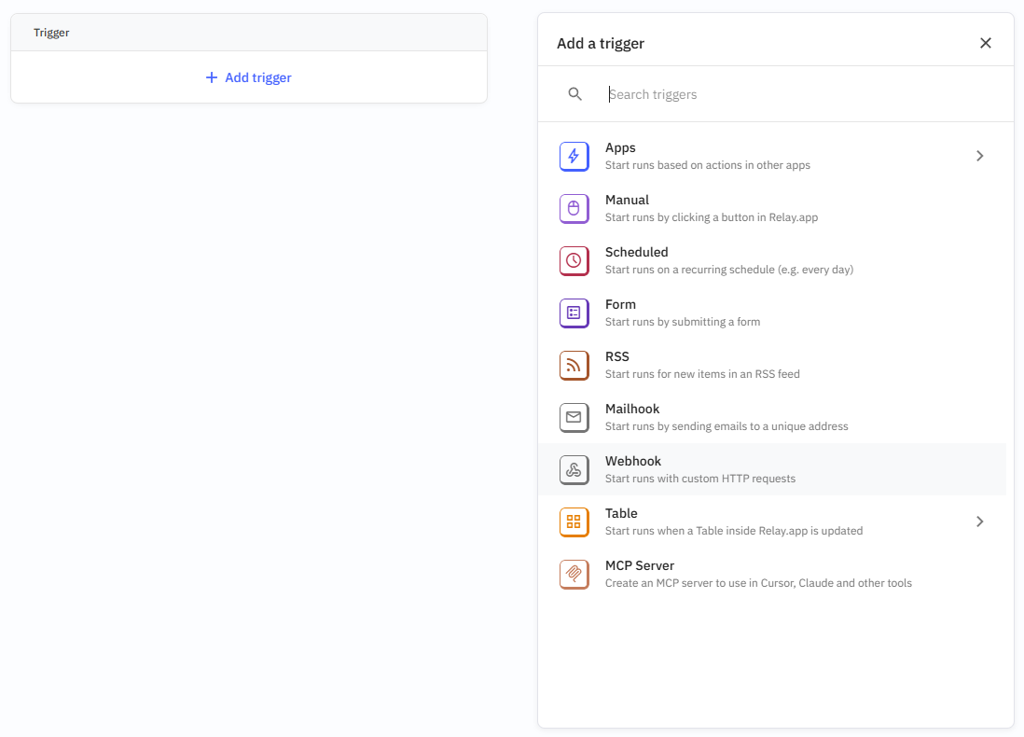This screenshot has height=737, width=1024.
Task: Select the Webhook icon
Action: point(574,469)
